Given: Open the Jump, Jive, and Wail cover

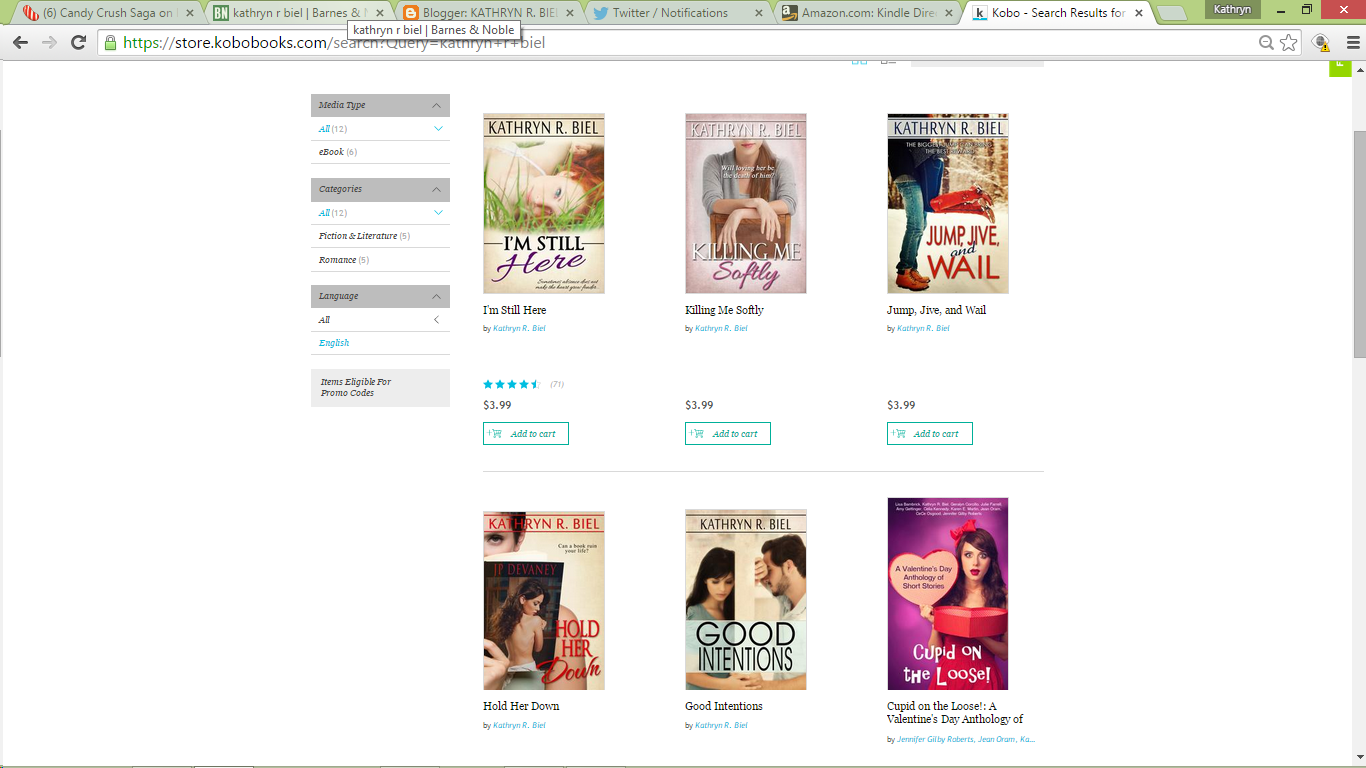Looking at the screenshot, I should tap(948, 203).
